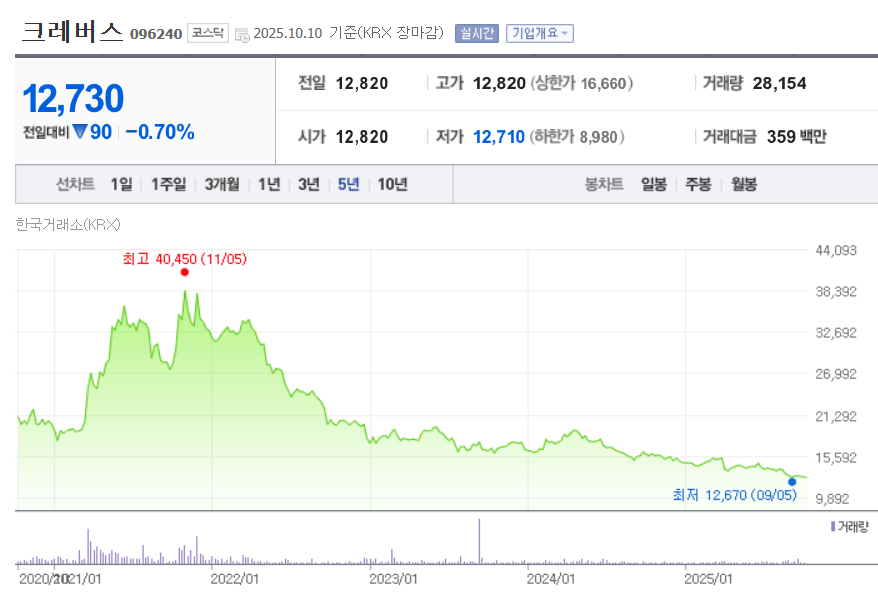Click the 상한가 16,660 text
This screenshot has width=878, height=595.
pyautogui.click(x=582, y=83)
